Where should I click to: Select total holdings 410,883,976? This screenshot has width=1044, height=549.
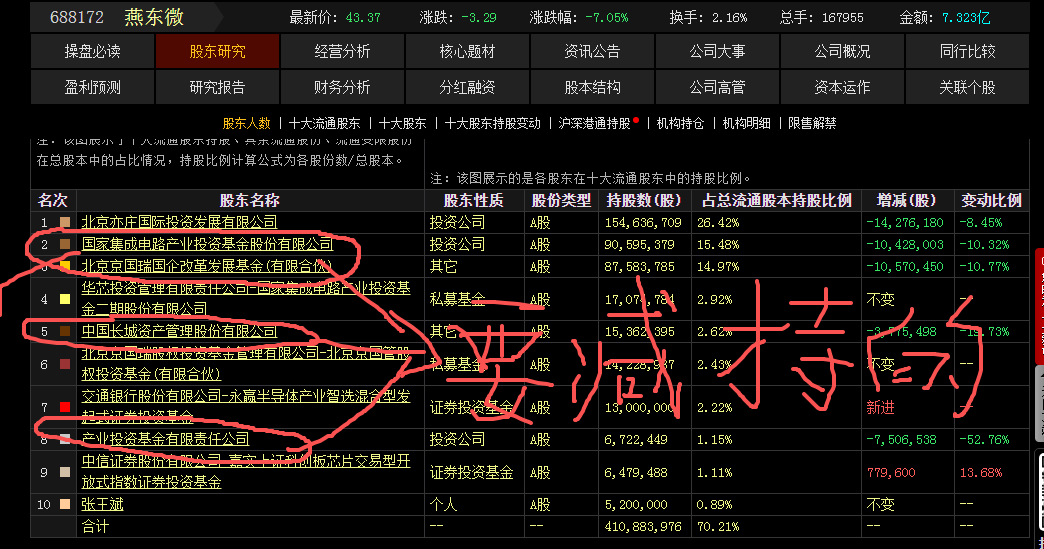pyautogui.click(x=643, y=526)
